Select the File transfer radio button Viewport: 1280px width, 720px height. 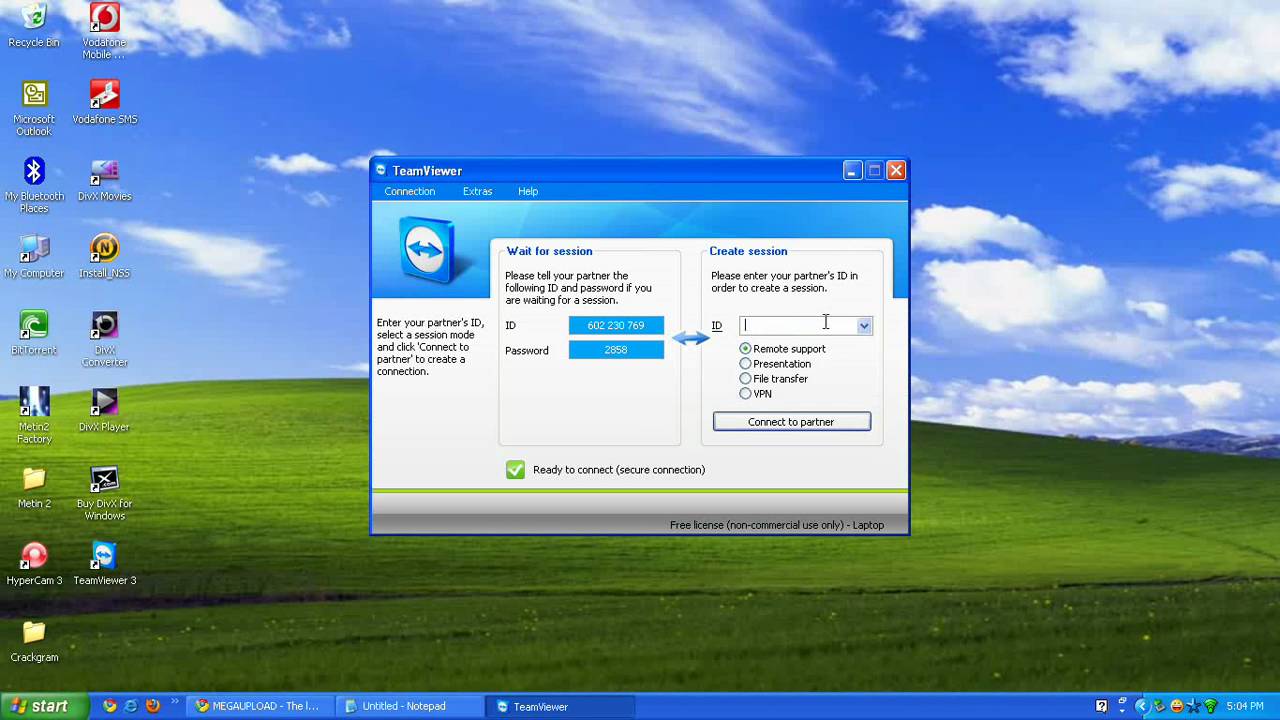[745, 378]
